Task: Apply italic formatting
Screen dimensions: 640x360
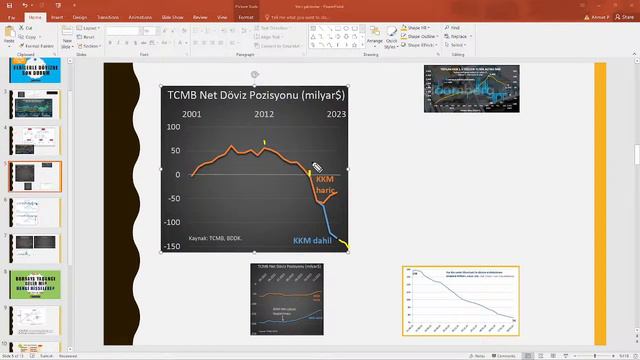Action: point(118,42)
